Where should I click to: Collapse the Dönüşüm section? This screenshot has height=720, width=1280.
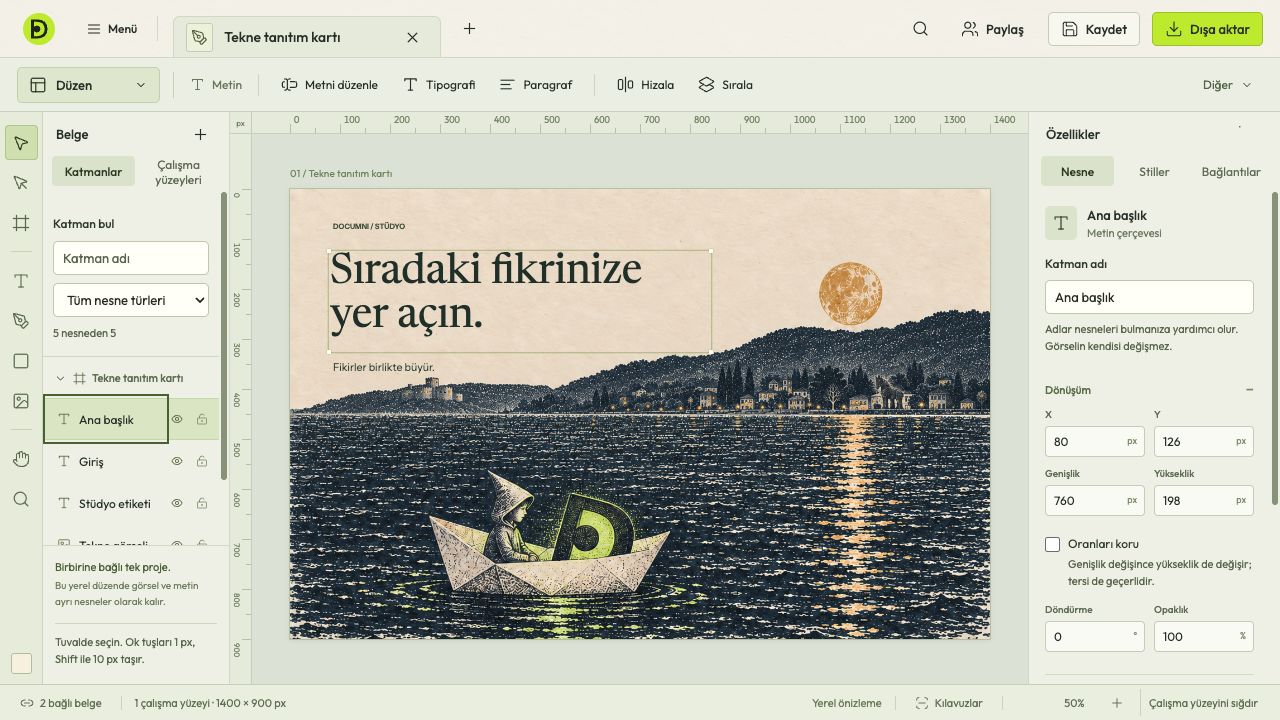pos(1249,390)
